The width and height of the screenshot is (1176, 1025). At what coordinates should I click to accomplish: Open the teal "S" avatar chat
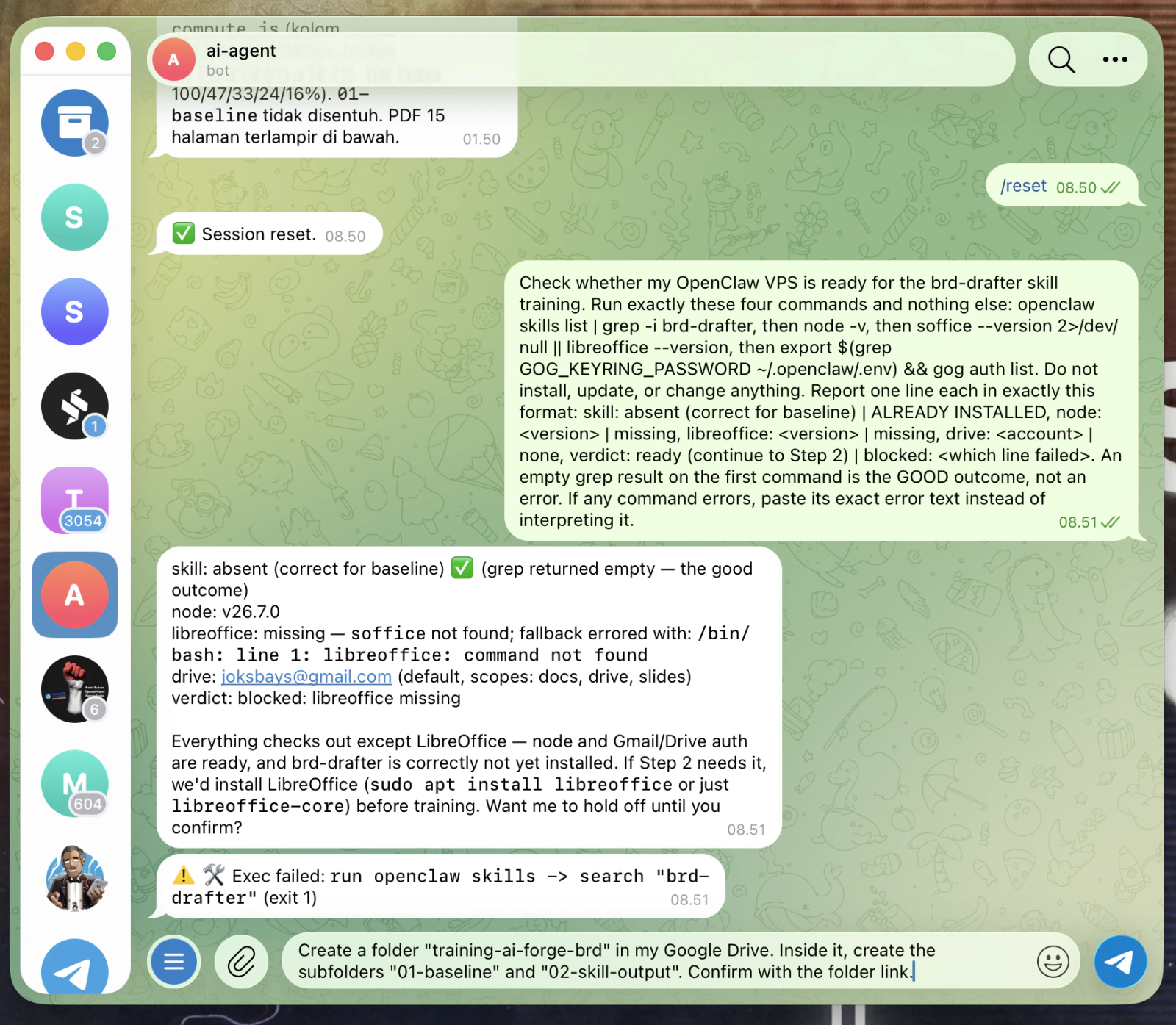point(74,217)
